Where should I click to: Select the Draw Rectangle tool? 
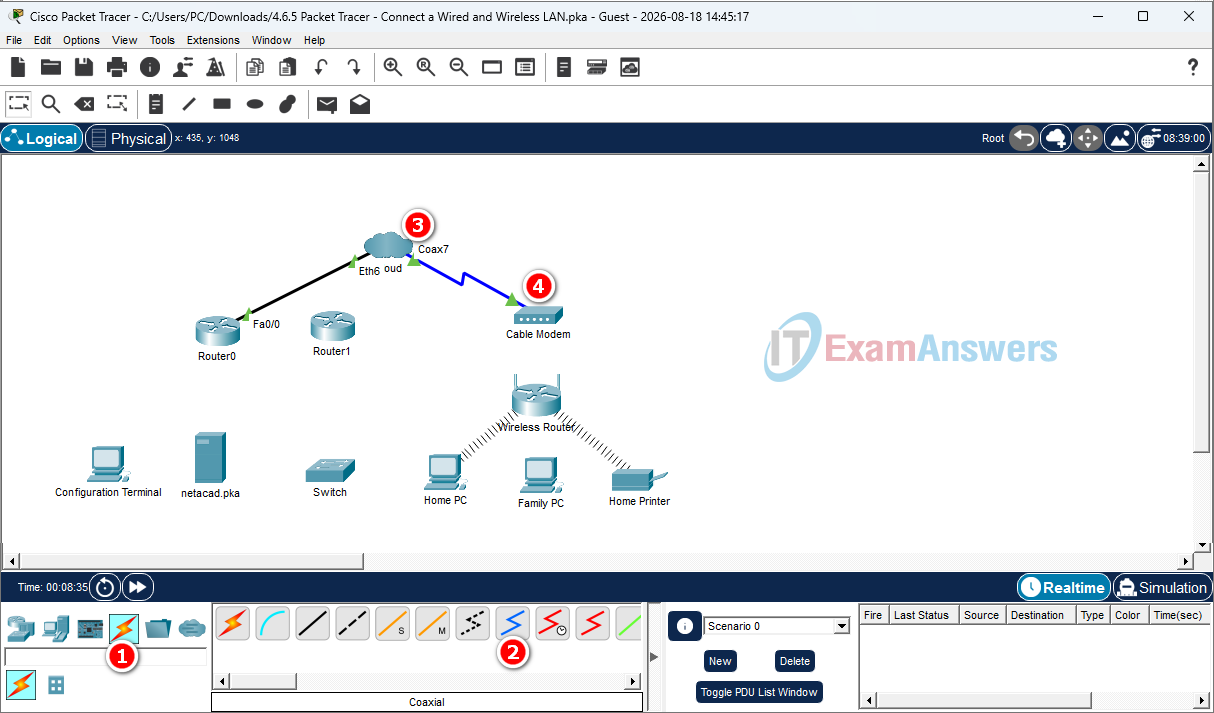click(222, 103)
